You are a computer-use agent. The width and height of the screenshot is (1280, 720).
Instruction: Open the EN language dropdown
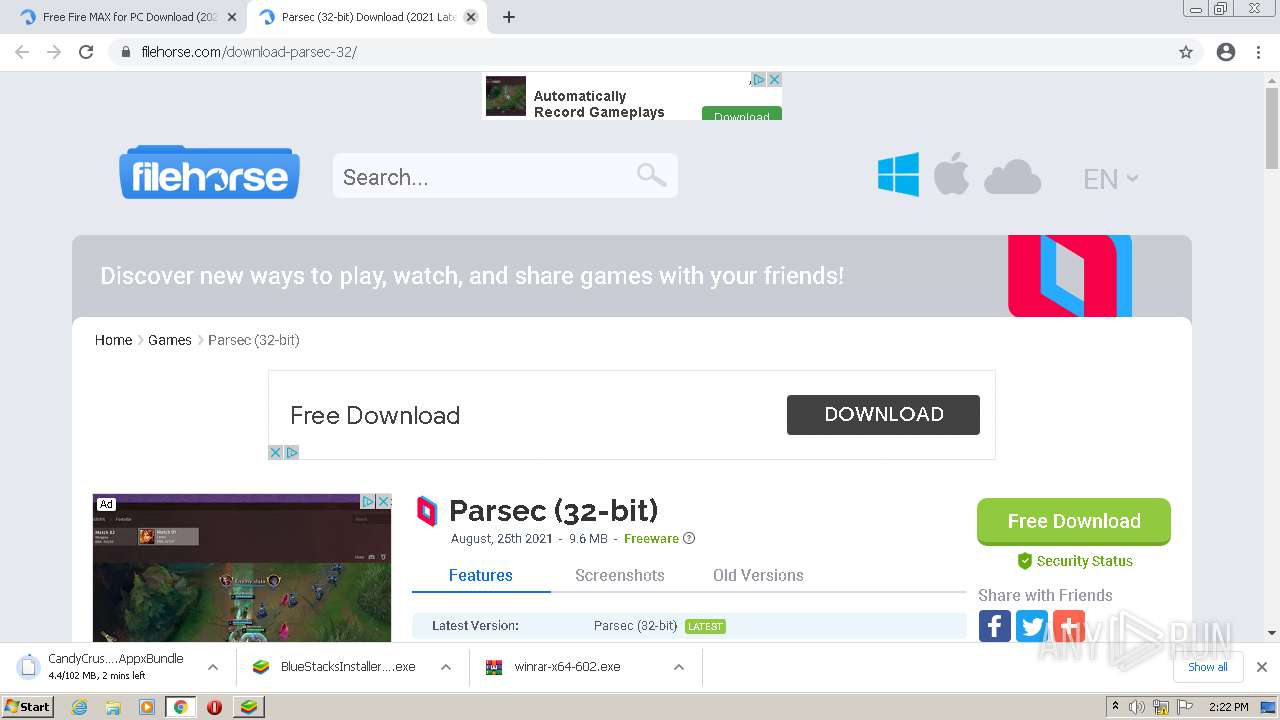[x=1110, y=179]
